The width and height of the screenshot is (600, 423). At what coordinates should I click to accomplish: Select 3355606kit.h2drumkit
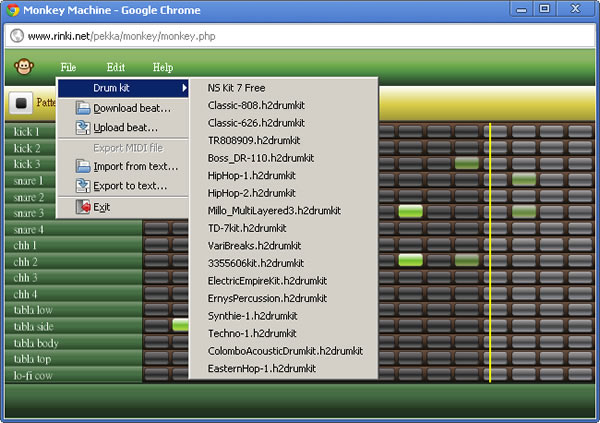[x=284, y=263]
